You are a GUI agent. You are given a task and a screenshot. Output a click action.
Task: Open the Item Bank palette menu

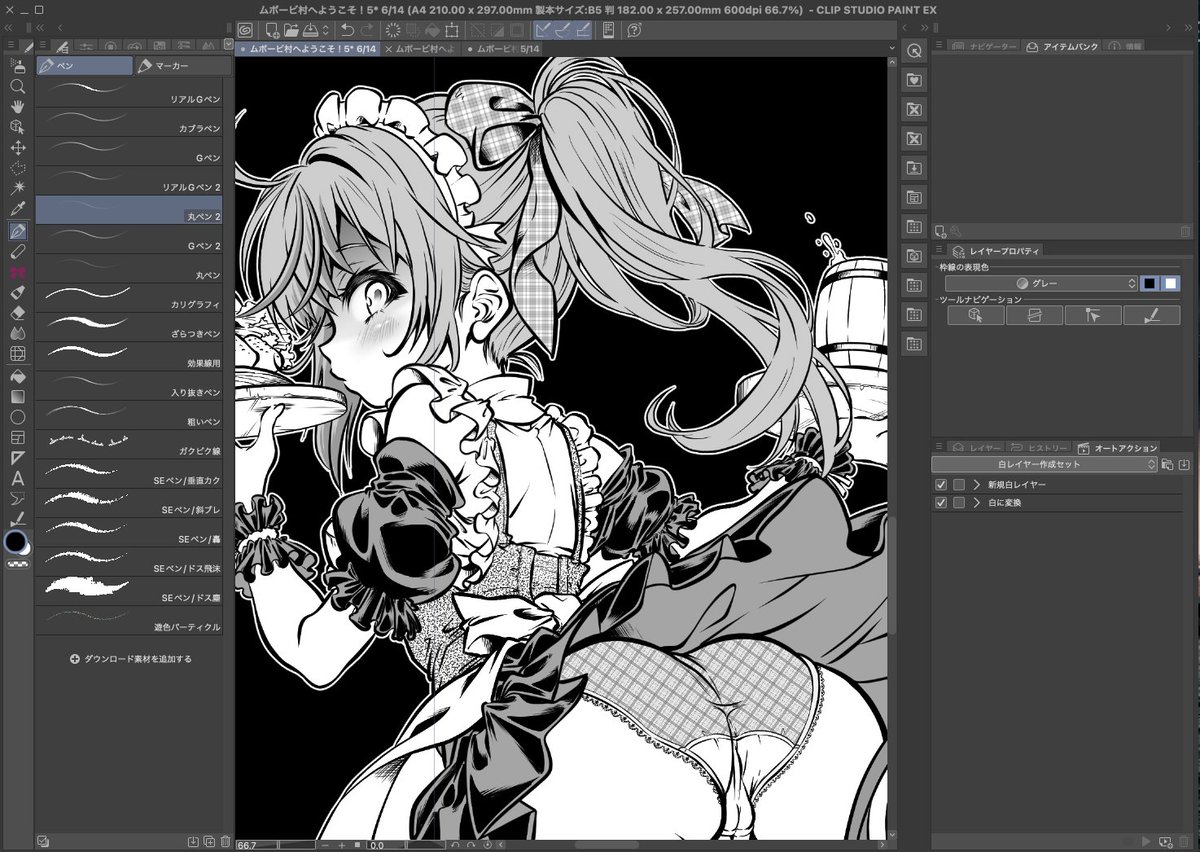(x=940, y=46)
